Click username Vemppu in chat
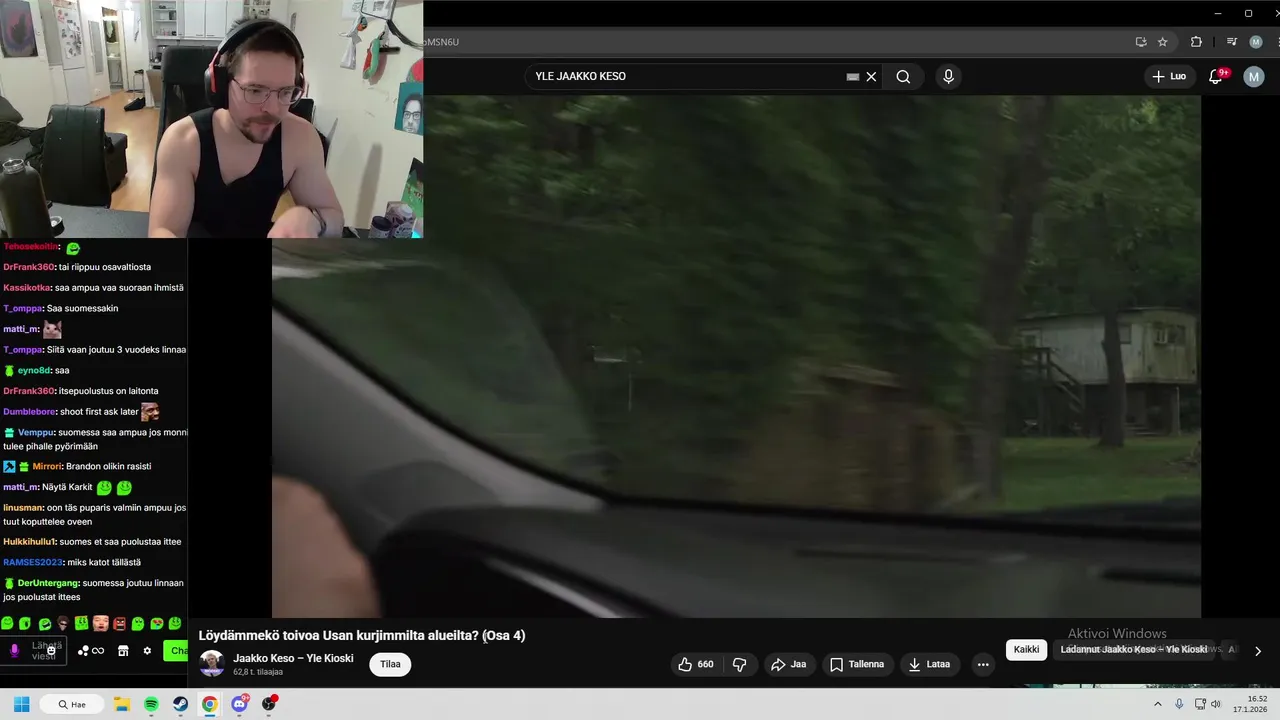The image size is (1280, 720). point(36,433)
